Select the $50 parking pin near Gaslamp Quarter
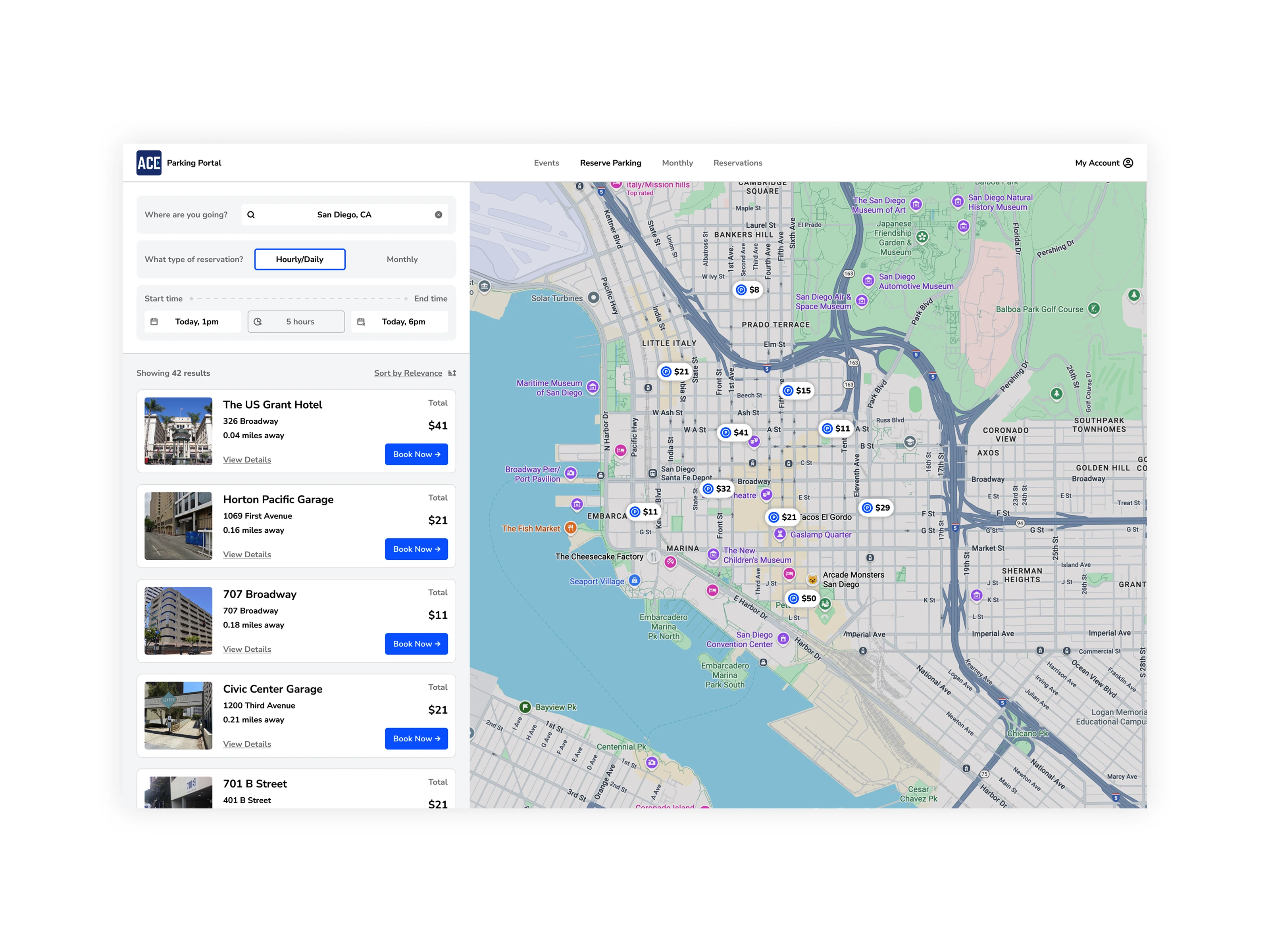The height and width of the screenshot is (952, 1270). (x=802, y=598)
